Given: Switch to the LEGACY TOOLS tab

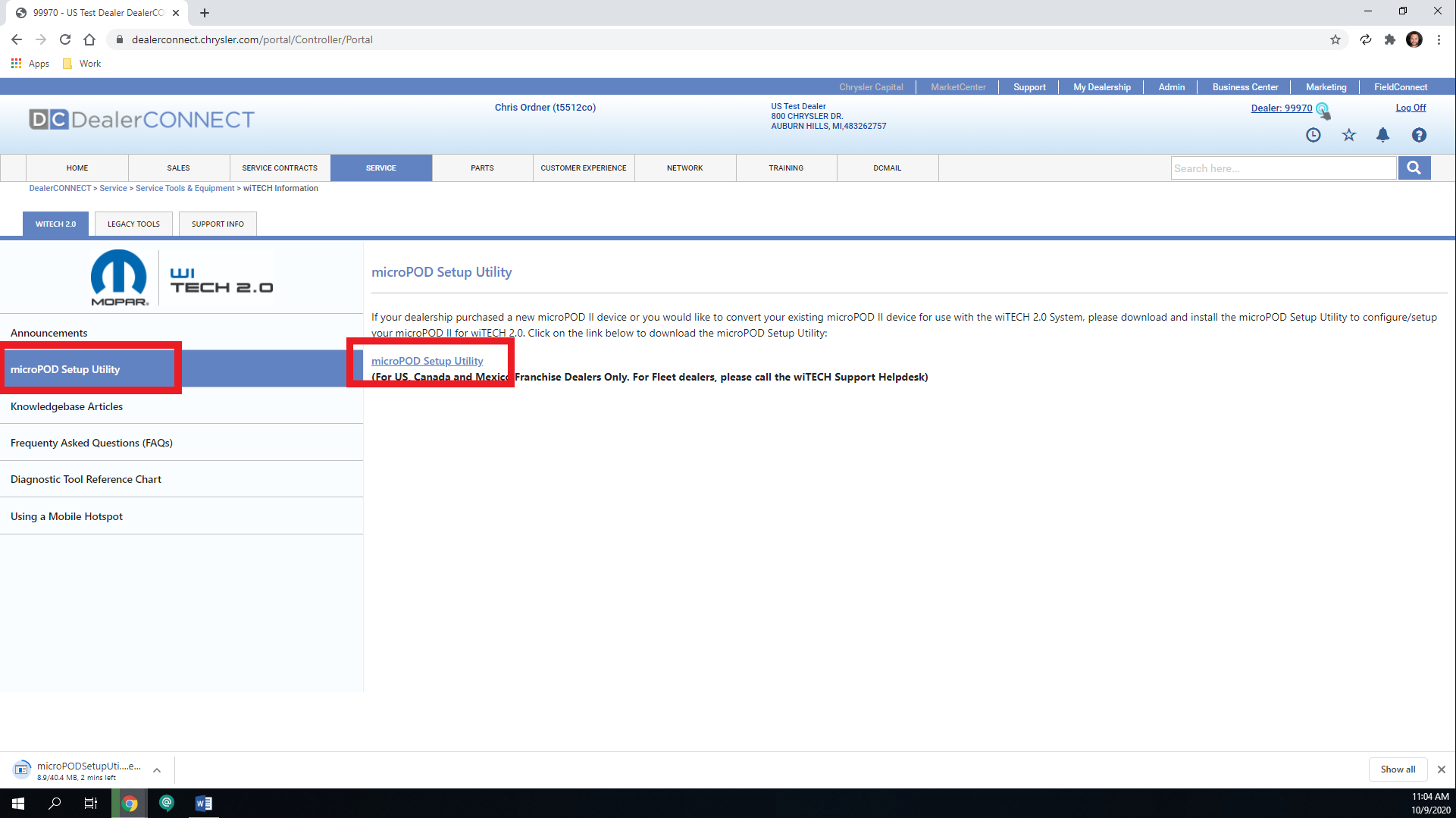Looking at the screenshot, I should 133,224.
